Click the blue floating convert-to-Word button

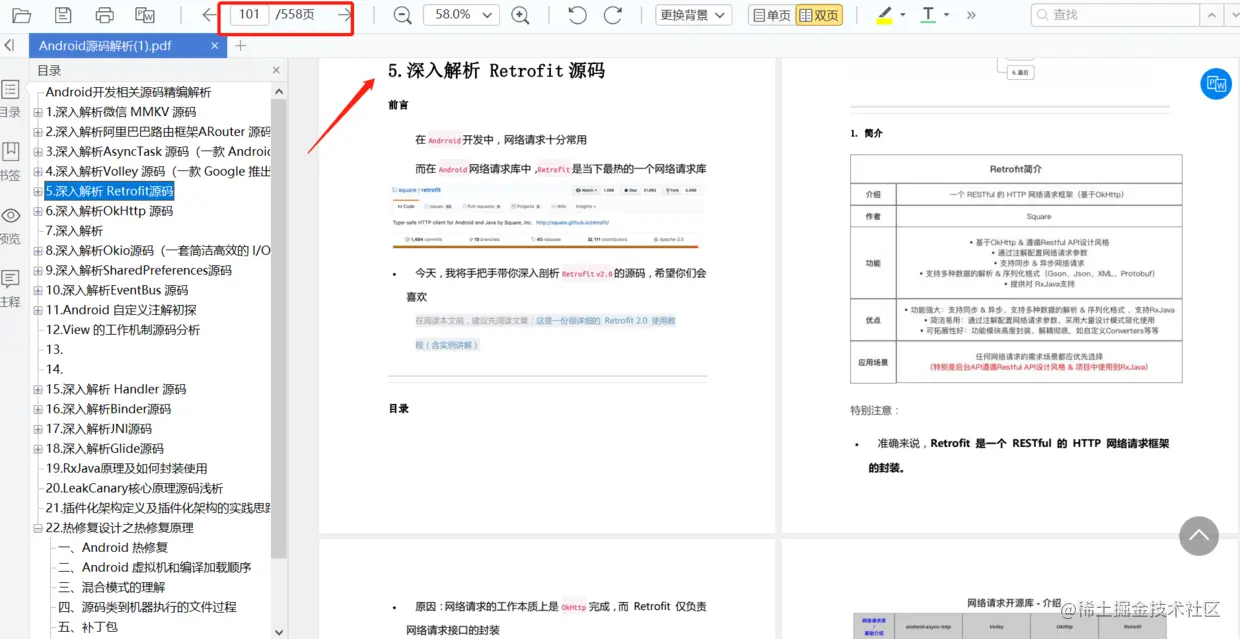click(x=1216, y=84)
